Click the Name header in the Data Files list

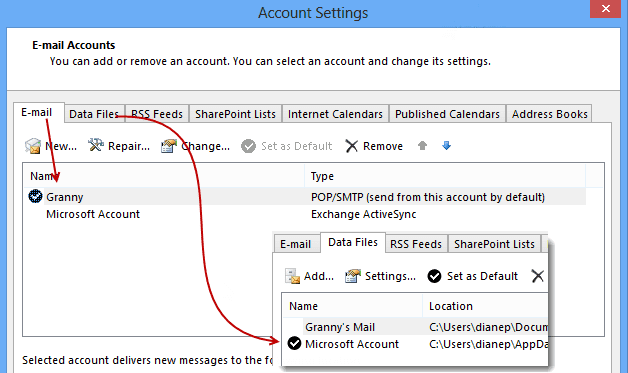352,306
